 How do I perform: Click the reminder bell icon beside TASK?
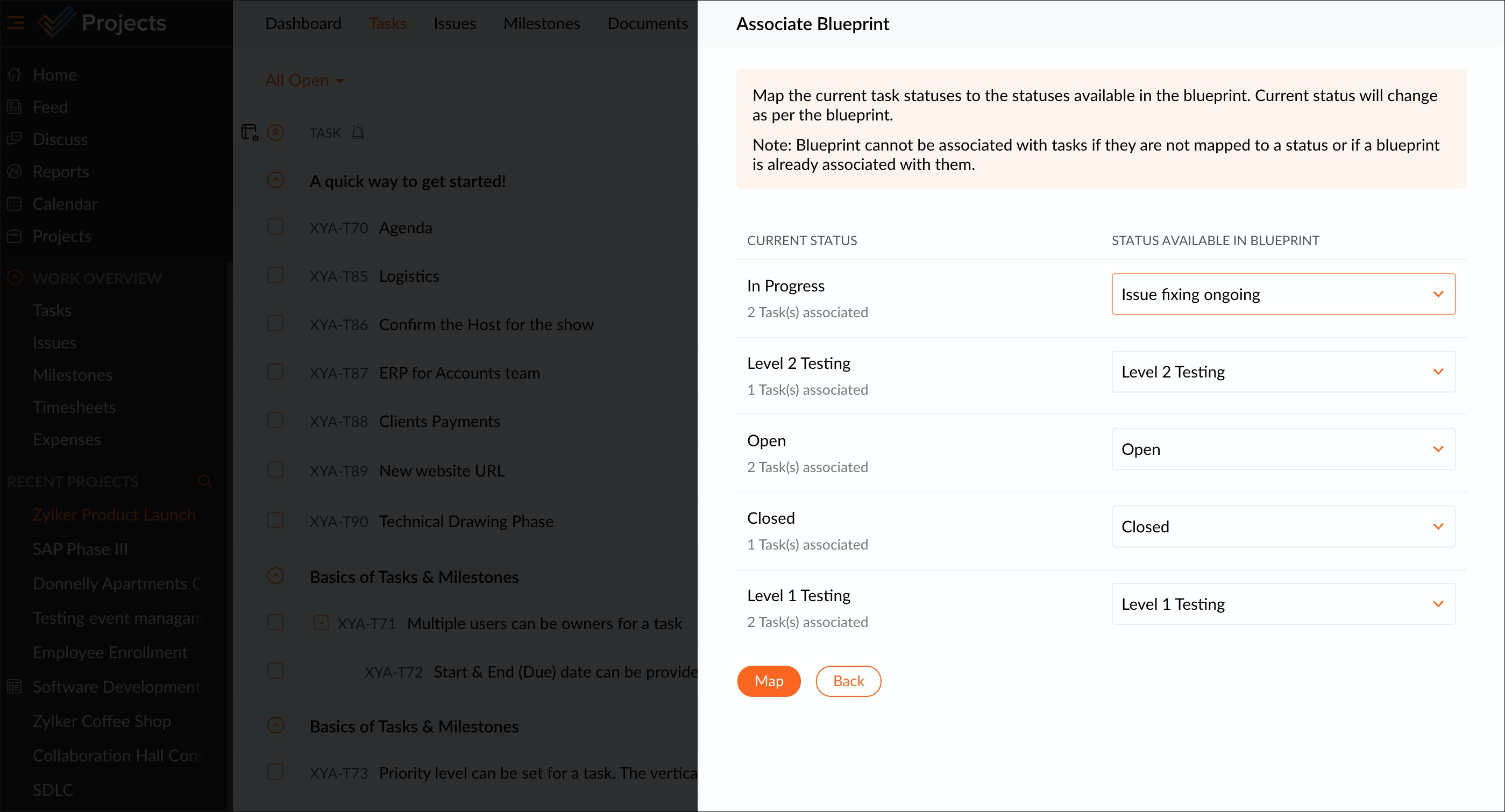click(358, 133)
